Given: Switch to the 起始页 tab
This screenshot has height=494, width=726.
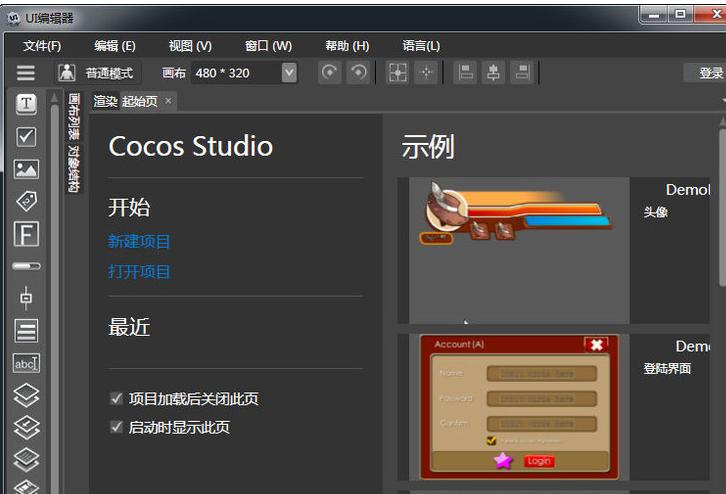Looking at the screenshot, I should point(140,101).
